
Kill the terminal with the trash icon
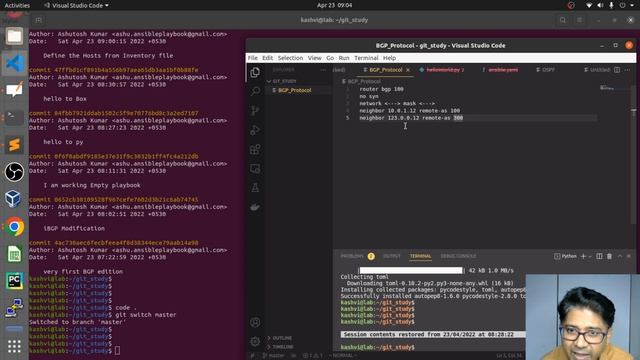pyautogui.click(x=609, y=256)
